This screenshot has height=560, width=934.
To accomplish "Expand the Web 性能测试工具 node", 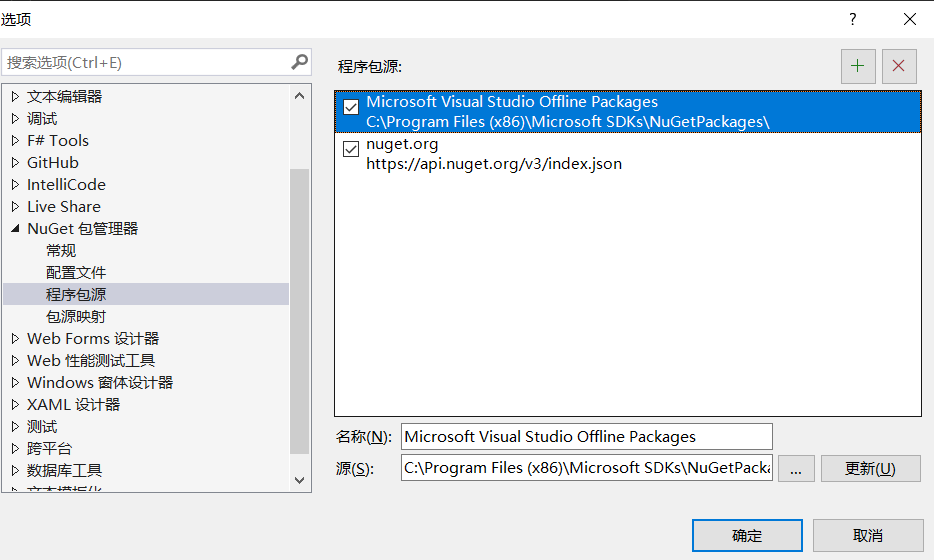I will (x=15, y=360).
